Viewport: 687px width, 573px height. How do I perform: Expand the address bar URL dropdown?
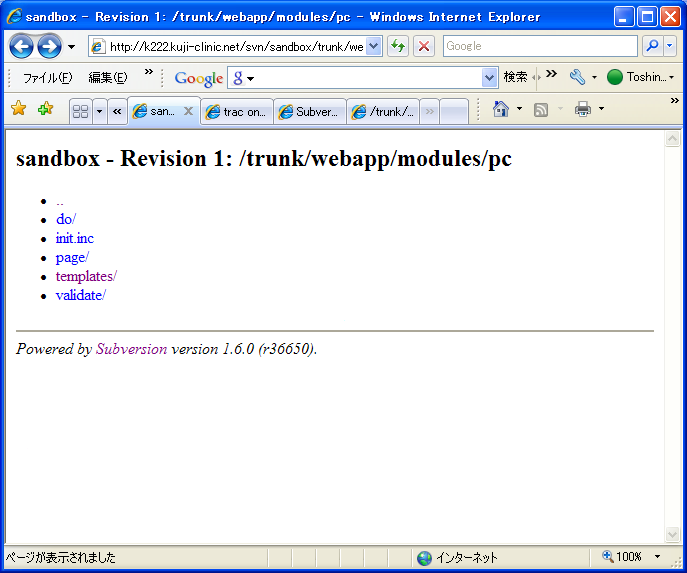coord(374,46)
